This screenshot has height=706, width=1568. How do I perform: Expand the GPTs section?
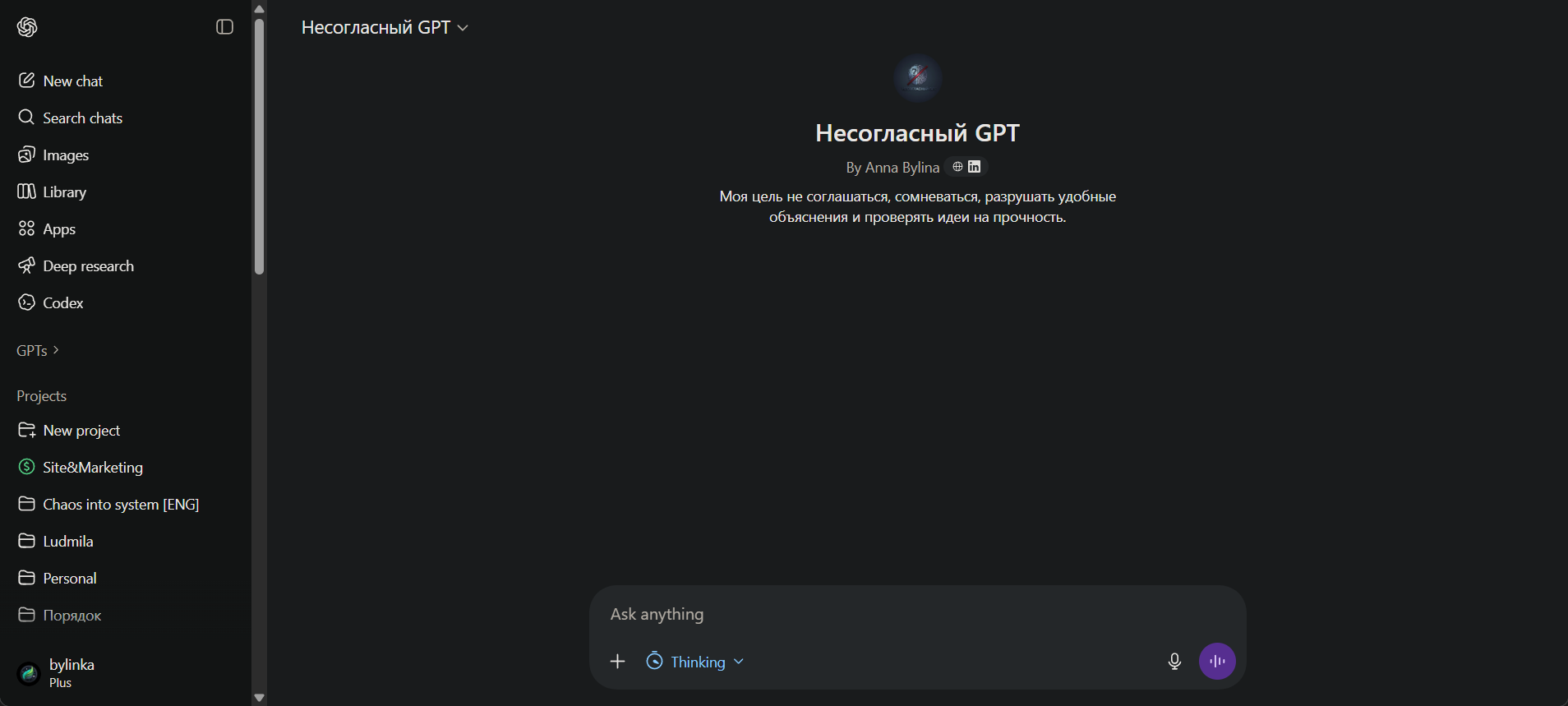(38, 350)
